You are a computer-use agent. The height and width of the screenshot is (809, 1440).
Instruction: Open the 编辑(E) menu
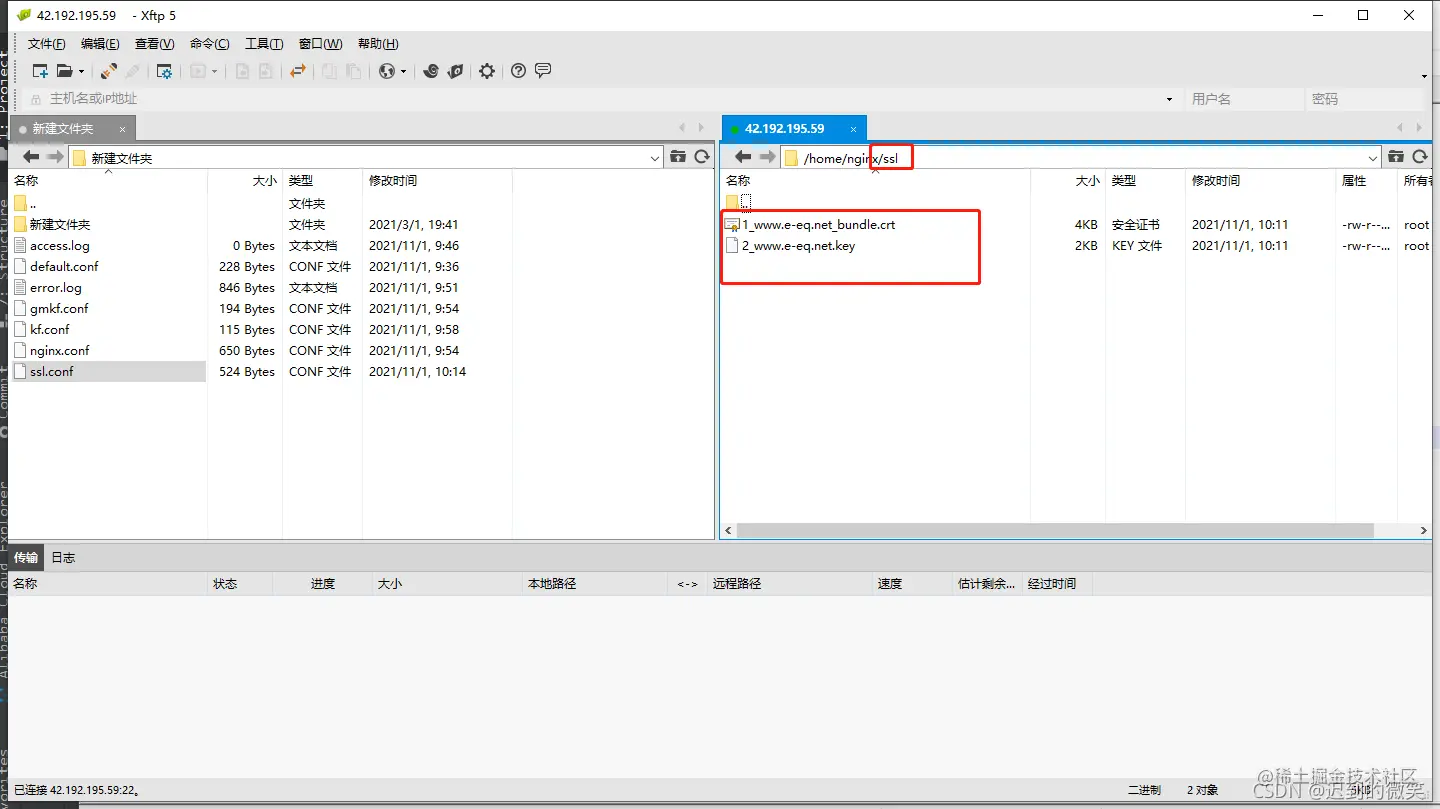100,44
